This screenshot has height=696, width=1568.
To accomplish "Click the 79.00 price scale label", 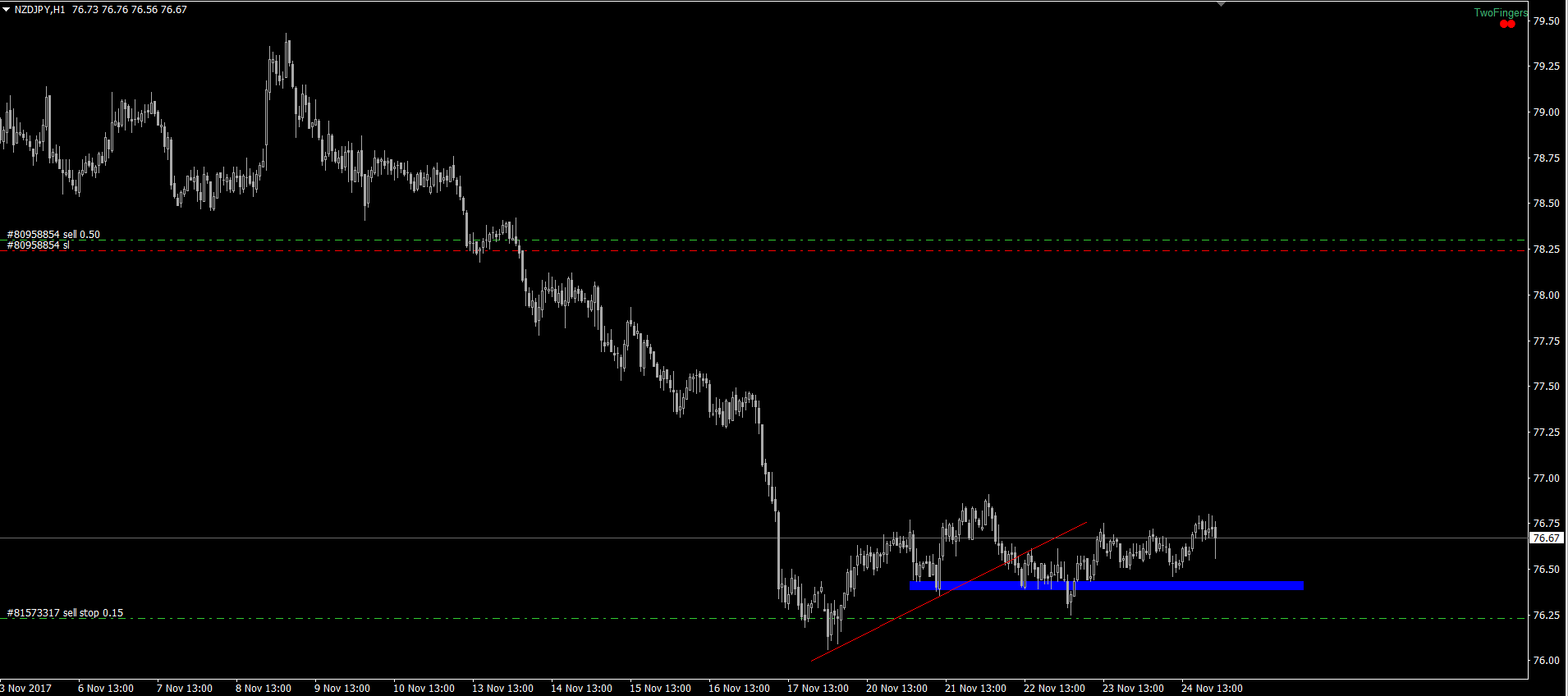I will click(x=1547, y=112).
